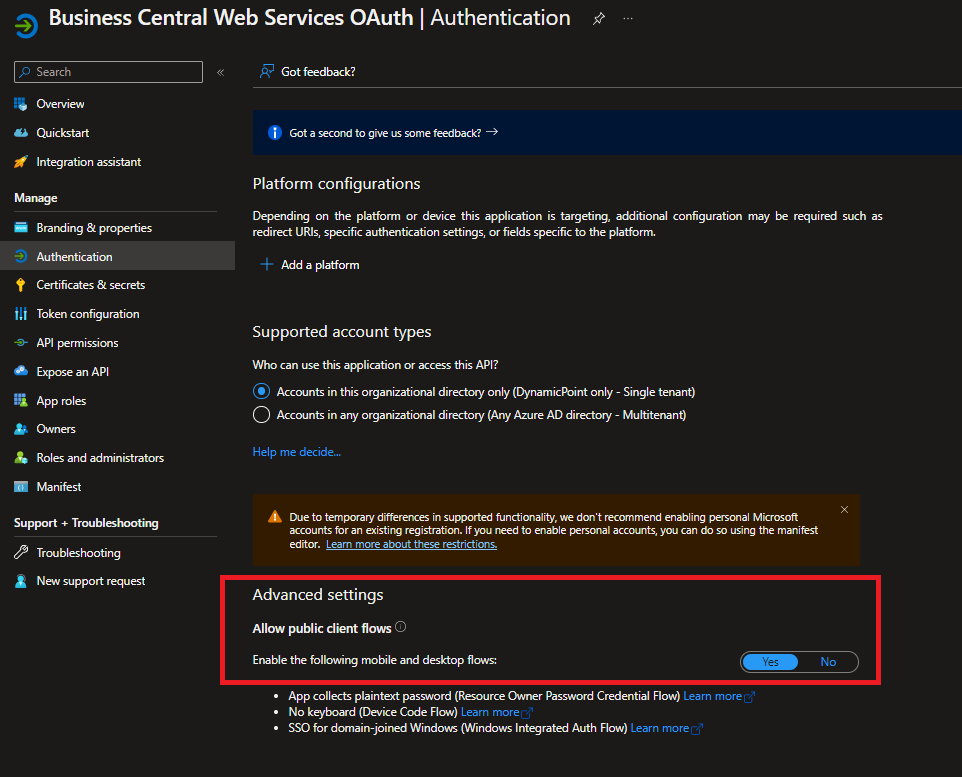Follow the feedback banner arrow
The width and height of the screenshot is (962, 777).
pyautogui.click(x=492, y=132)
